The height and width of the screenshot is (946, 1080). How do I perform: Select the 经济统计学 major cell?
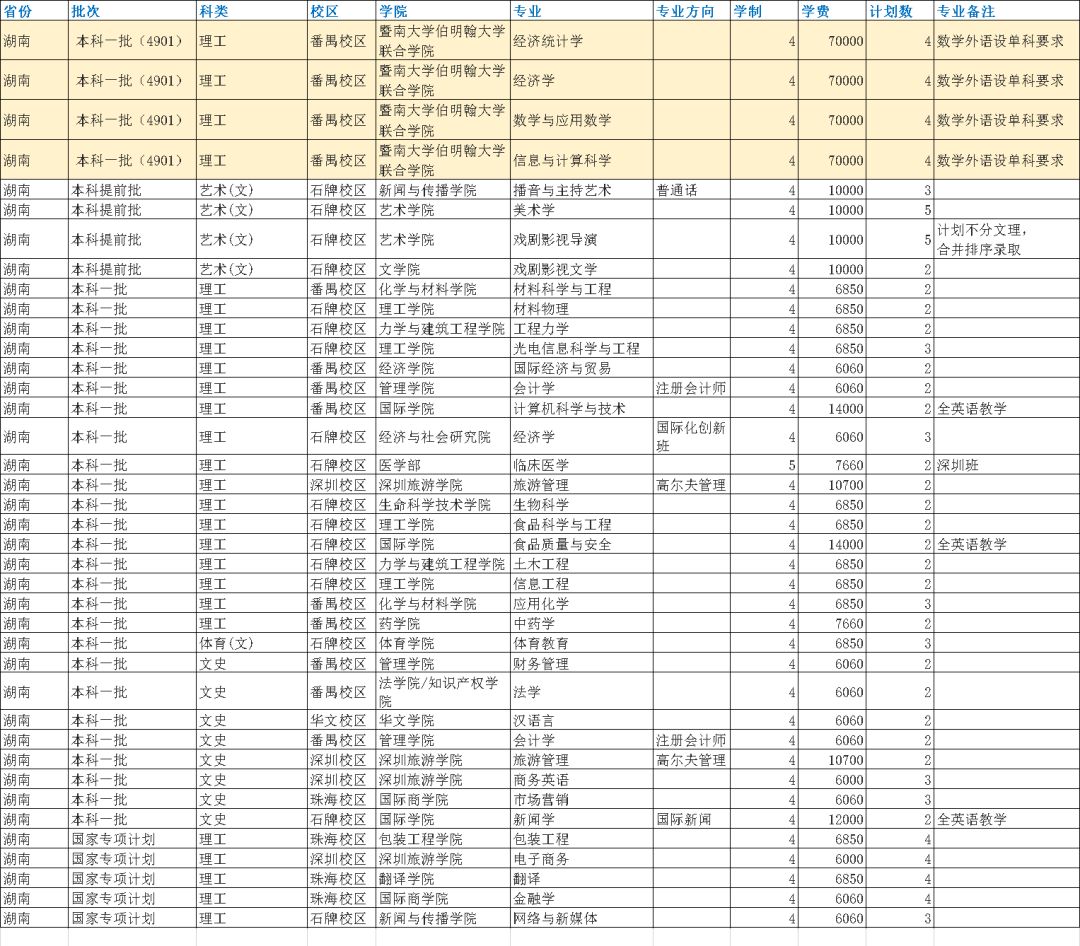[x=581, y=41]
